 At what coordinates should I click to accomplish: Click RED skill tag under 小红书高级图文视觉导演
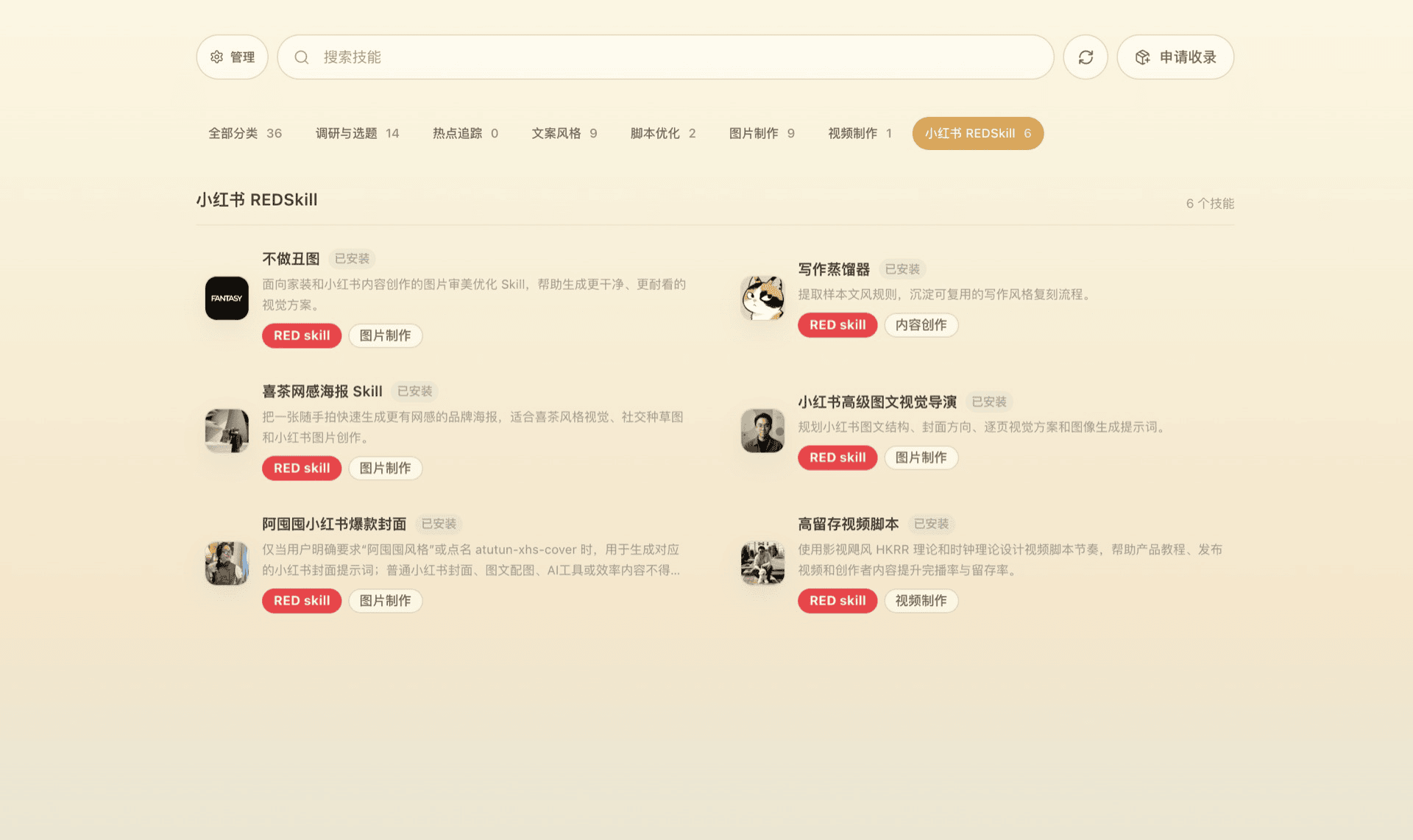click(837, 458)
